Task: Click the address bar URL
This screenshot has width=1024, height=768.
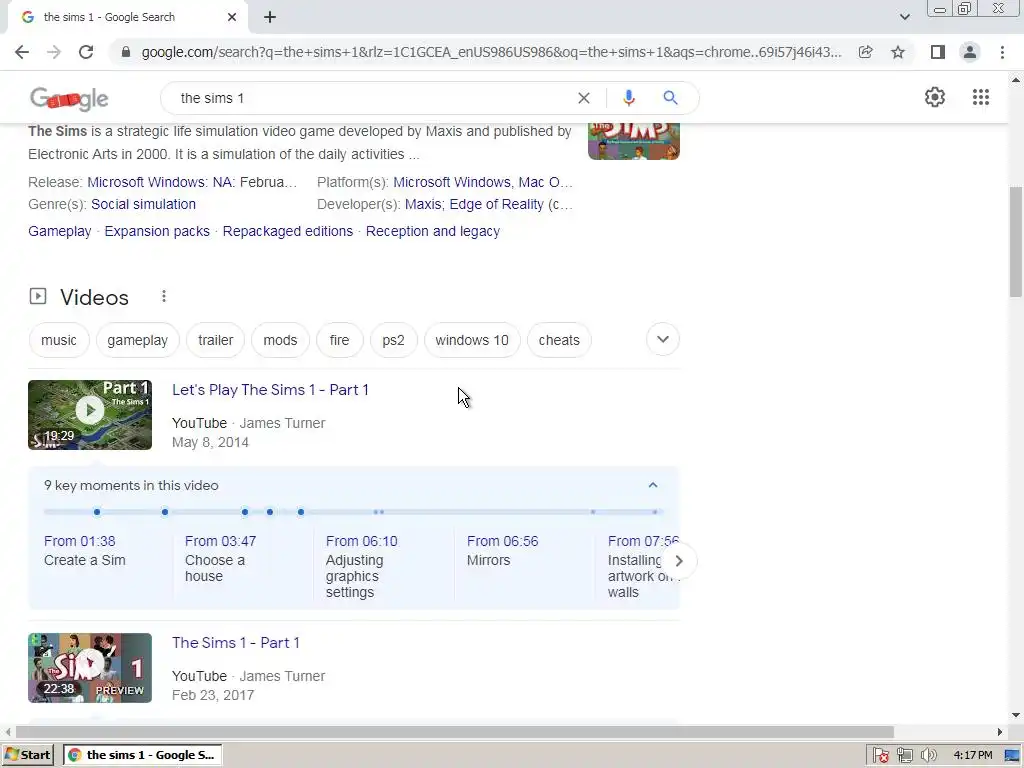Action: [x=491, y=52]
